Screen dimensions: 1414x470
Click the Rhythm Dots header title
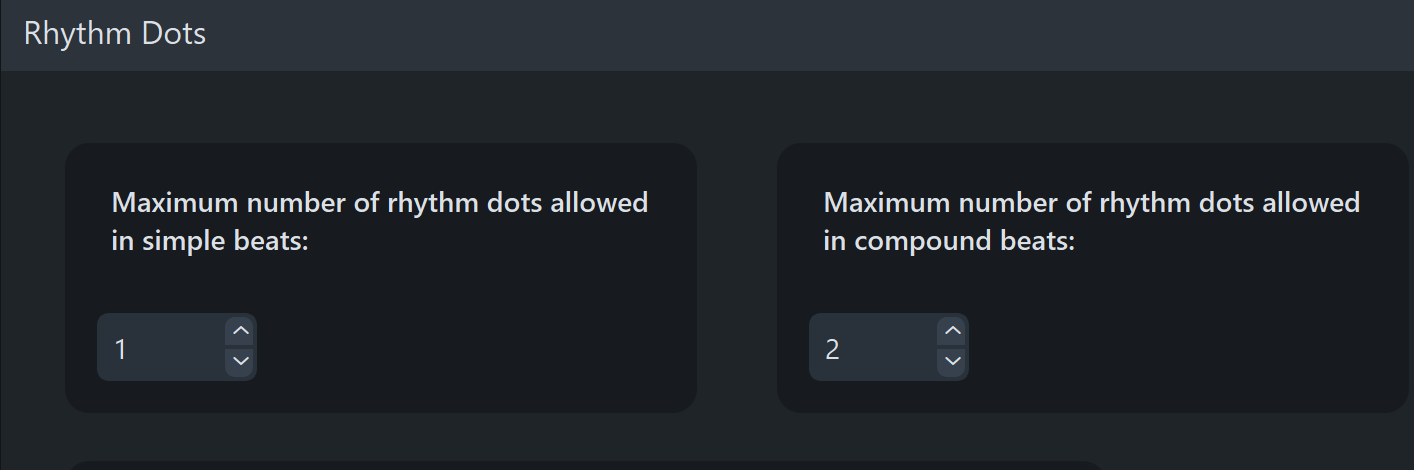[x=115, y=34]
